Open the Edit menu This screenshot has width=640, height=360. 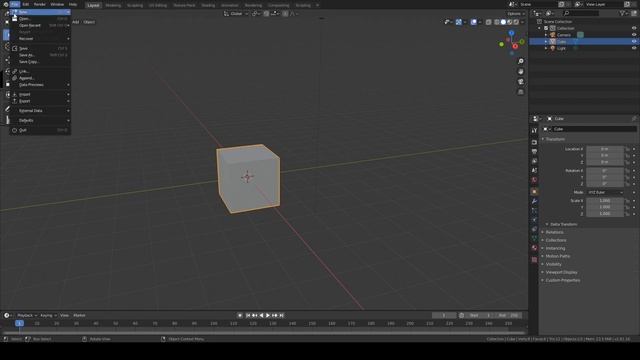coord(26,4)
